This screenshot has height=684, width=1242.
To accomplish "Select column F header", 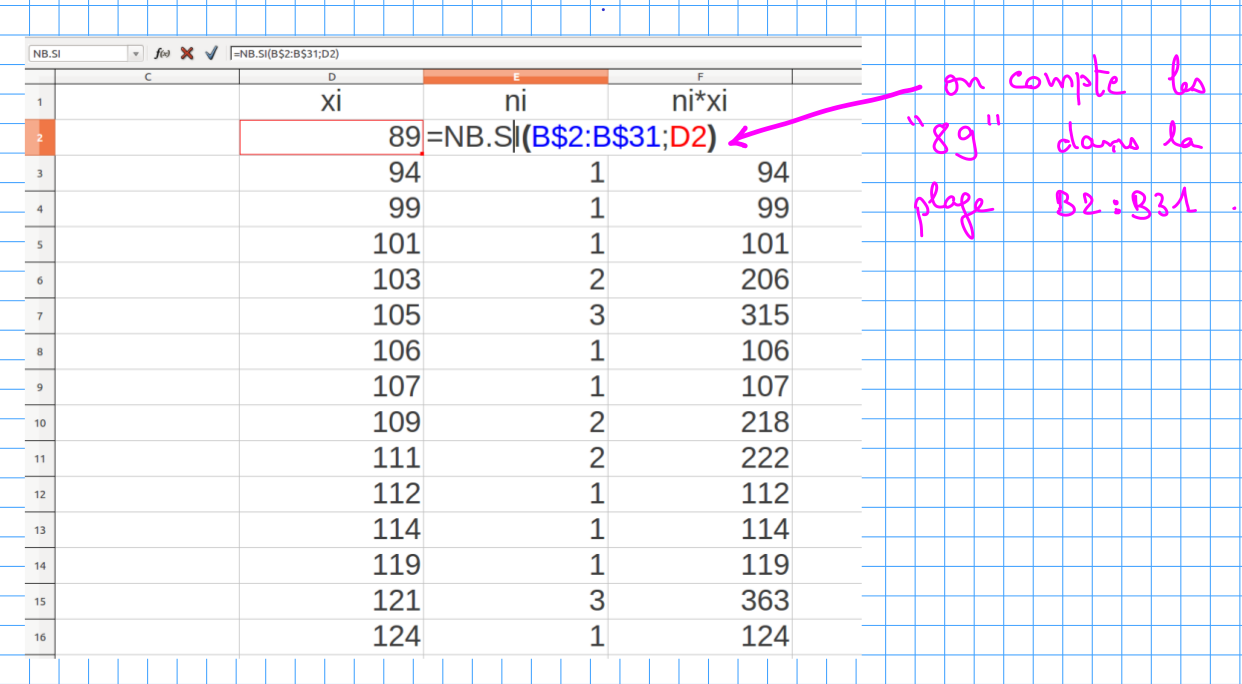I will coord(699,77).
